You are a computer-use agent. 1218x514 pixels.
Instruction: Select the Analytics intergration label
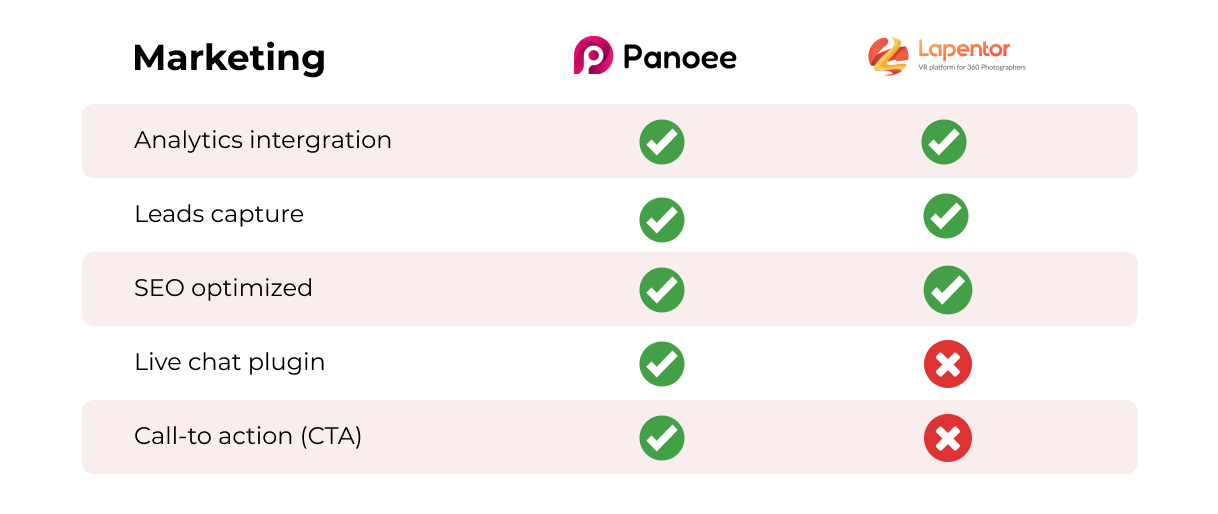tap(263, 140)
